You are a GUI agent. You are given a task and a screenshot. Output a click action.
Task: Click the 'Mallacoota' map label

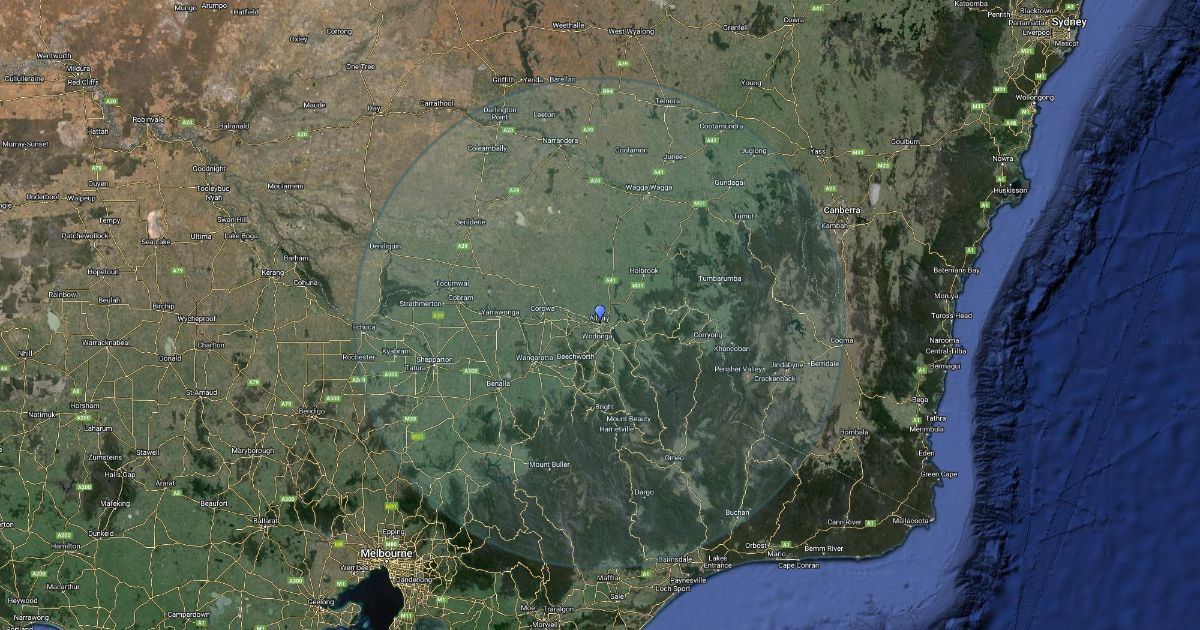click(911, 521)
